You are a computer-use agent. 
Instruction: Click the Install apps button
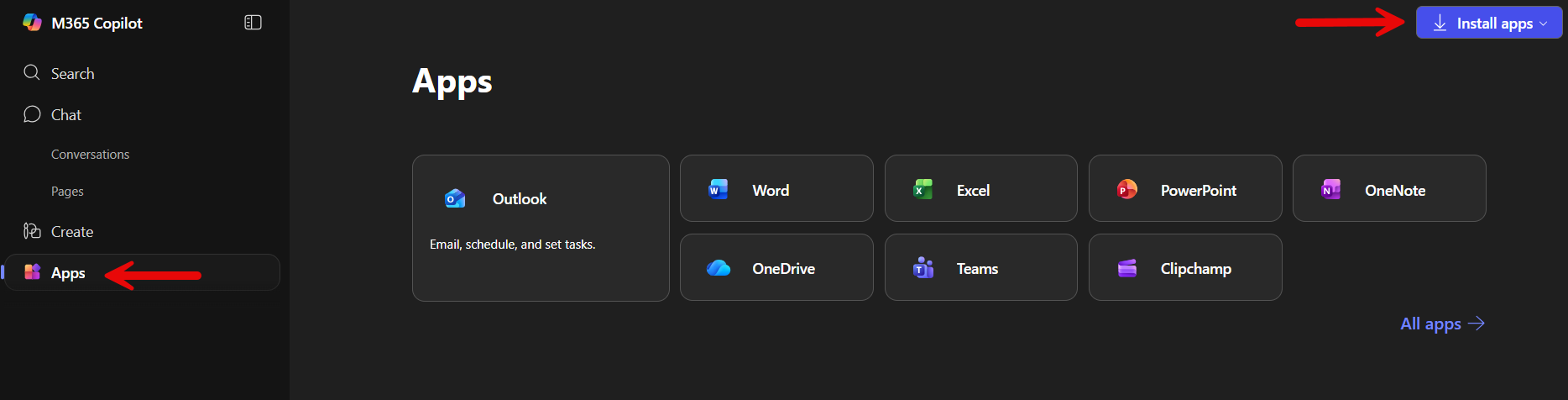(x=1489, y=23)
